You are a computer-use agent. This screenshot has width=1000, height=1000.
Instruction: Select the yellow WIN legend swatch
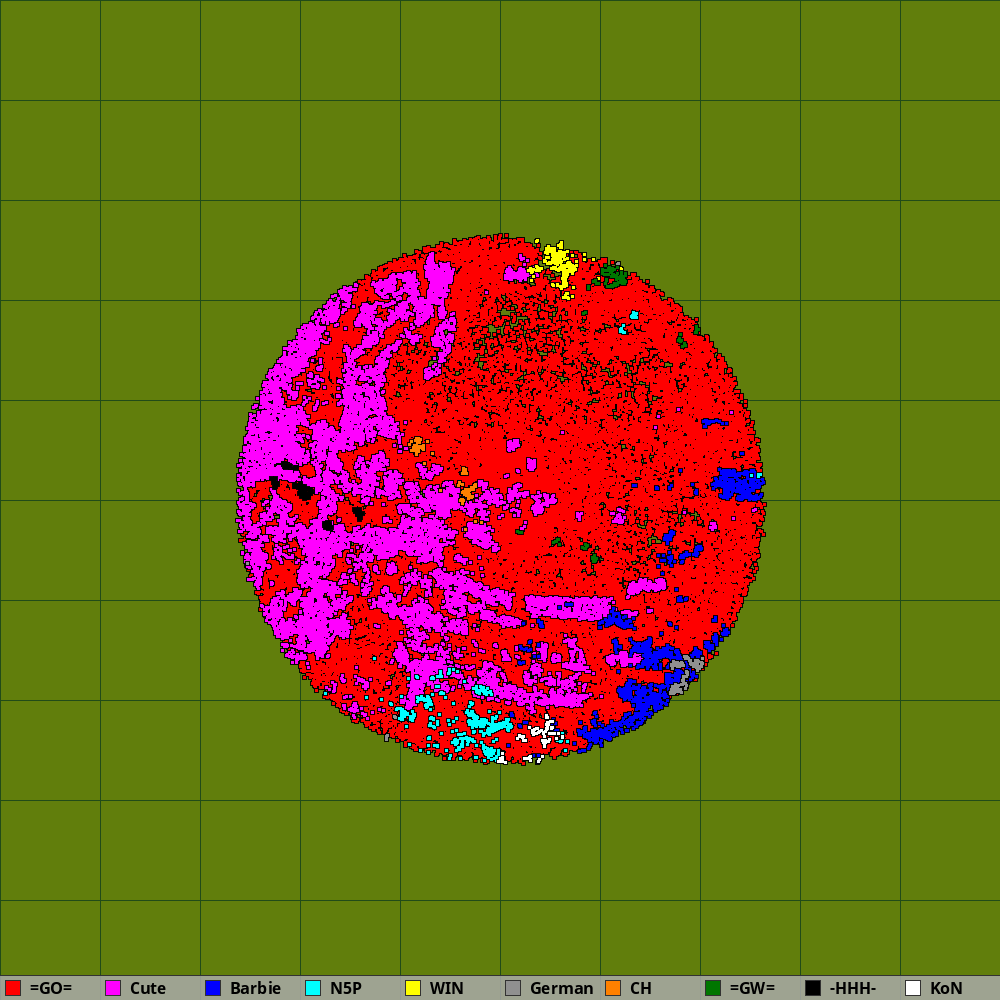click(x=413, y=988)
